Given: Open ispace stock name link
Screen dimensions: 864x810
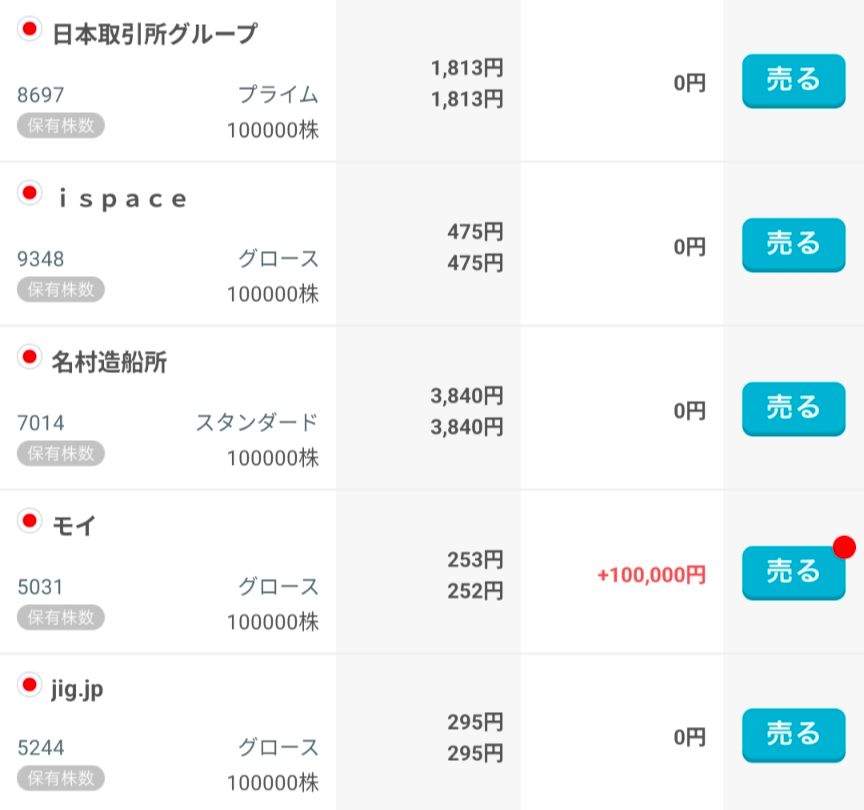Looking at the screenshot, I should tap(122, 198).
